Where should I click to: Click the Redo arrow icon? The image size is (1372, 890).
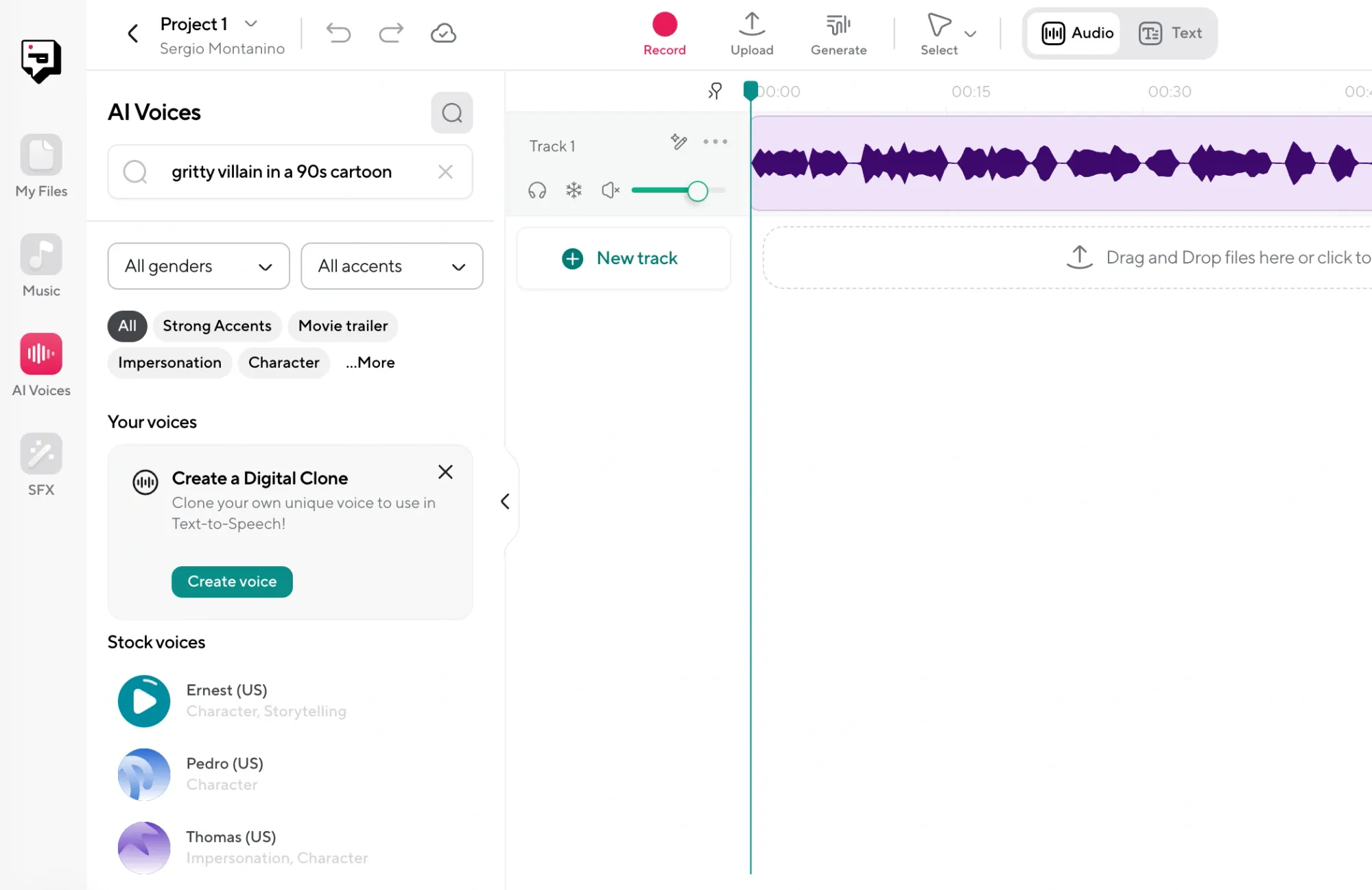[x=391, y=33]
